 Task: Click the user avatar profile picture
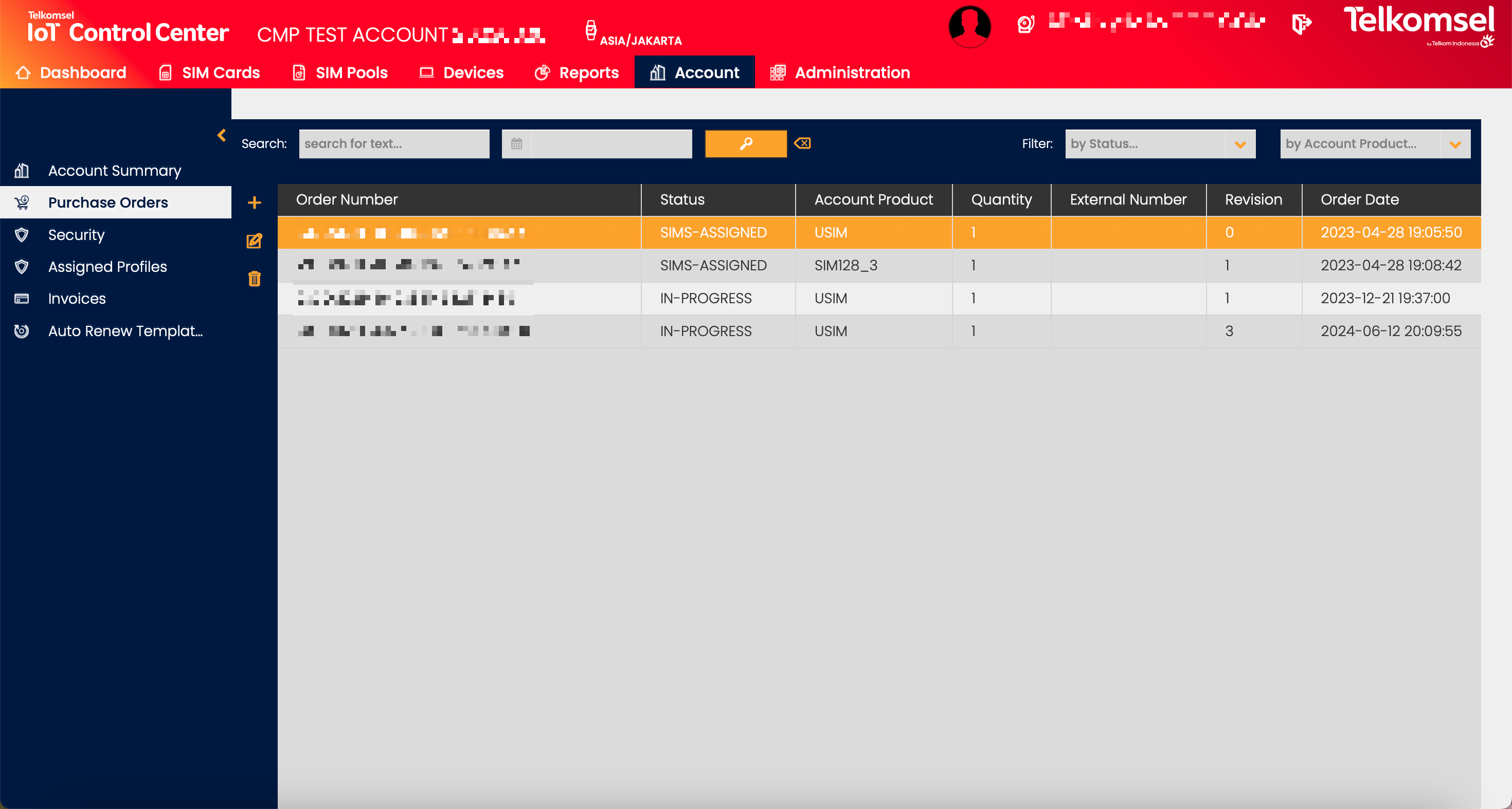tap(969, 26)
